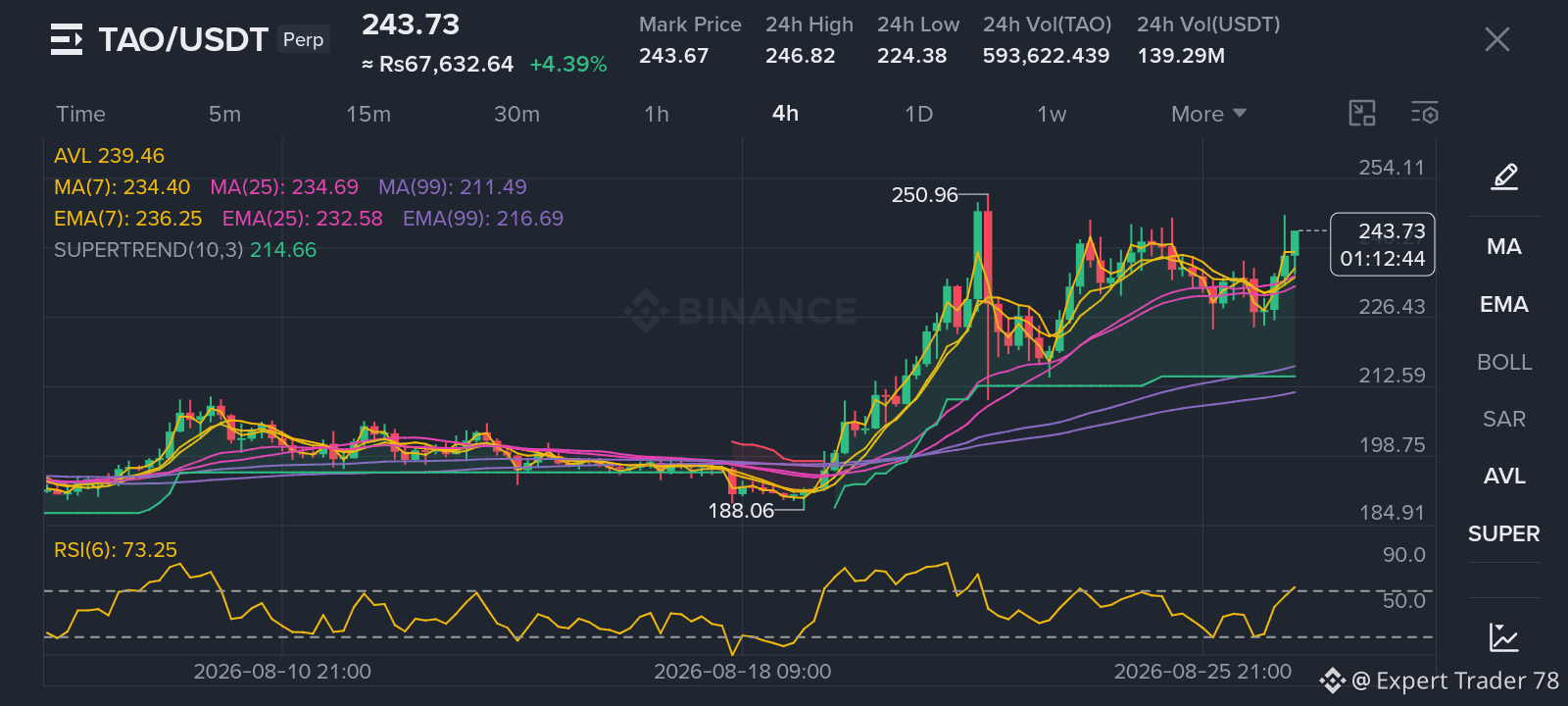1568x706 pixels.
Task: Click the 198.75 price axis label
Action: pyautogui.click(x=1392, y=445)
